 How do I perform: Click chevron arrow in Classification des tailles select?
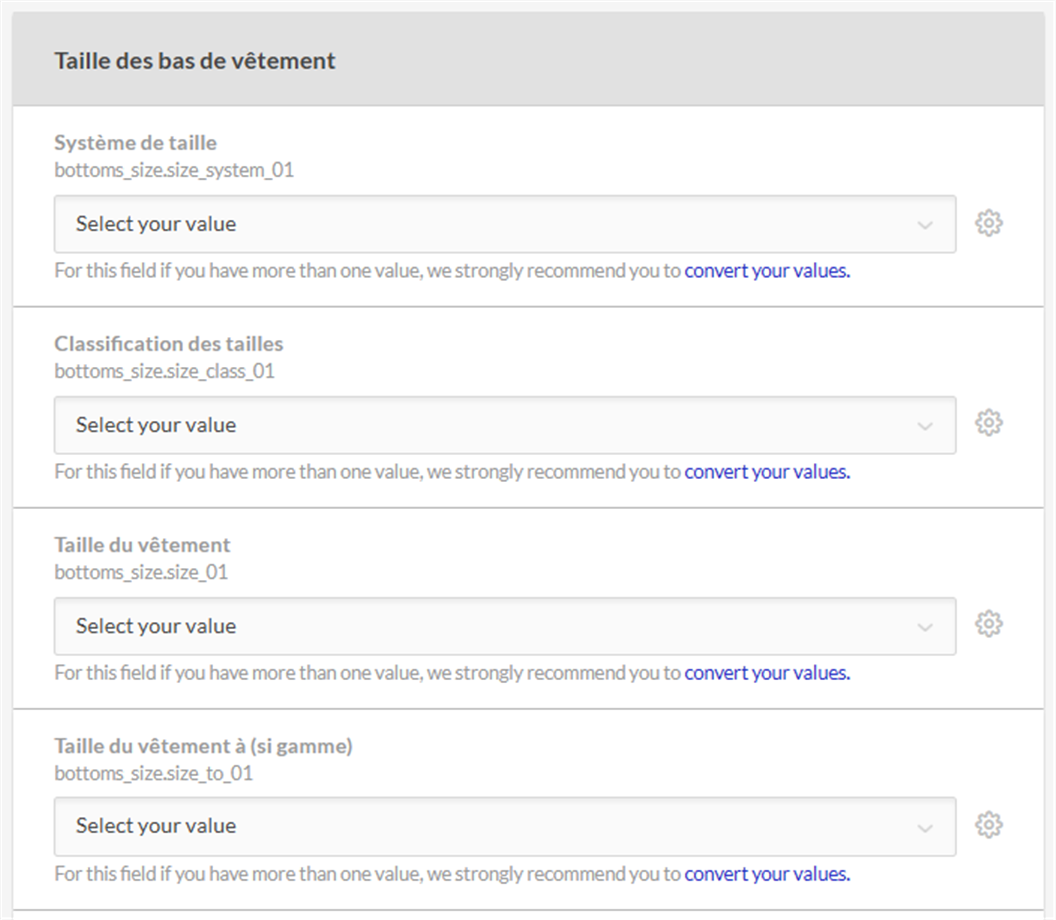[x=925, y=426]
